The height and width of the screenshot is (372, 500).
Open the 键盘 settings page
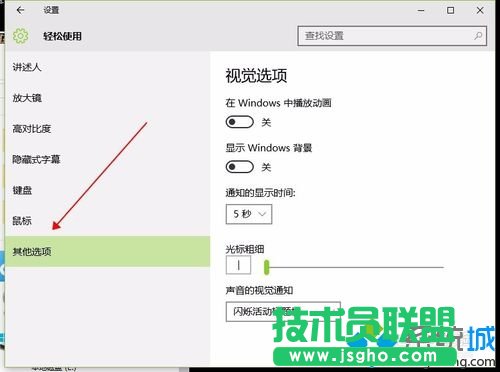point(22,190)
